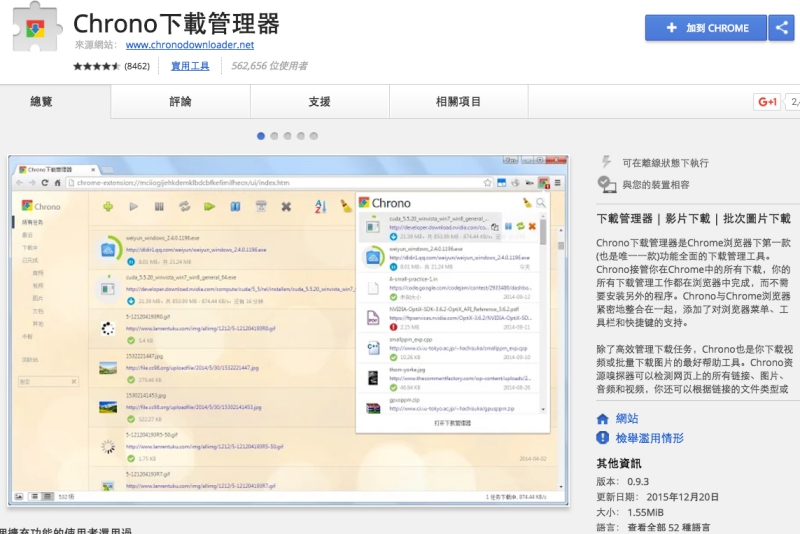
Task: Select the first carousel dot
Action: point(262,135)
